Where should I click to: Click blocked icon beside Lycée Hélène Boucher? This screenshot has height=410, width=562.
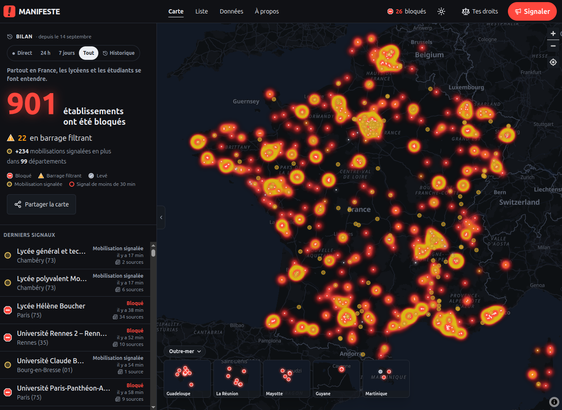[x=8, y=310]
